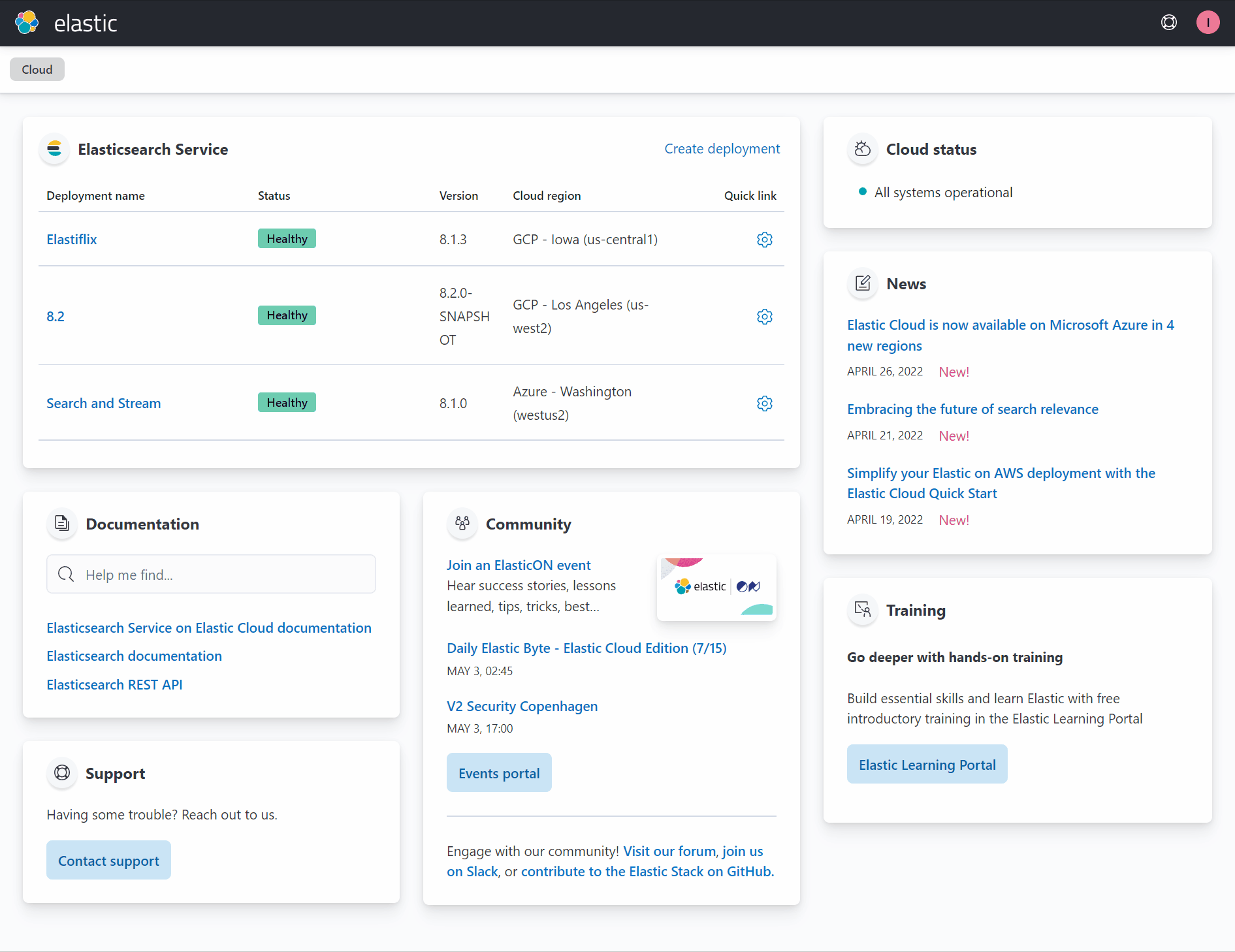Click the Documentation panel icon
The height and width of the screenshot is (952, 1235).
click(62, 524)
